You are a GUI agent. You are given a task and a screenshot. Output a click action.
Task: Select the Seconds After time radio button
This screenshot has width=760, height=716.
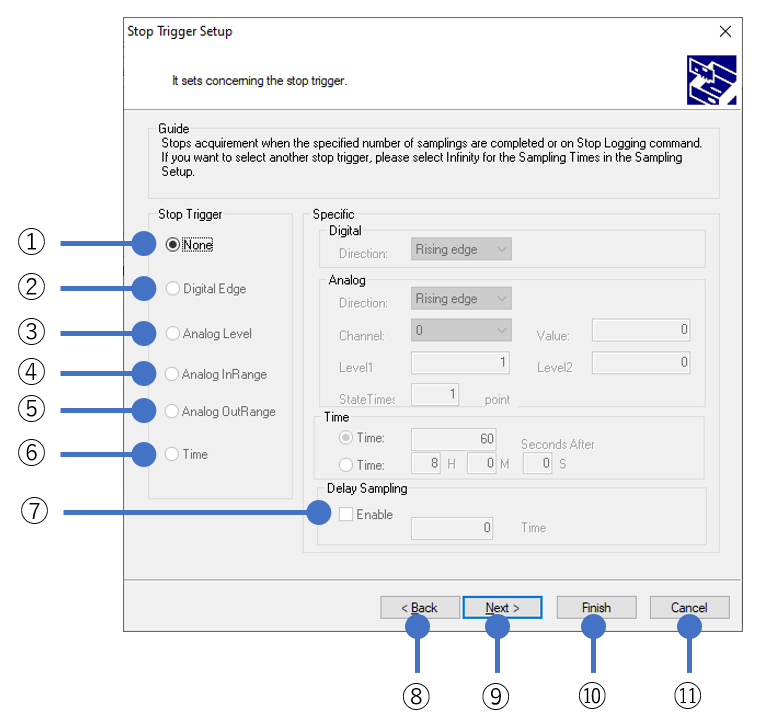(346, 438)
